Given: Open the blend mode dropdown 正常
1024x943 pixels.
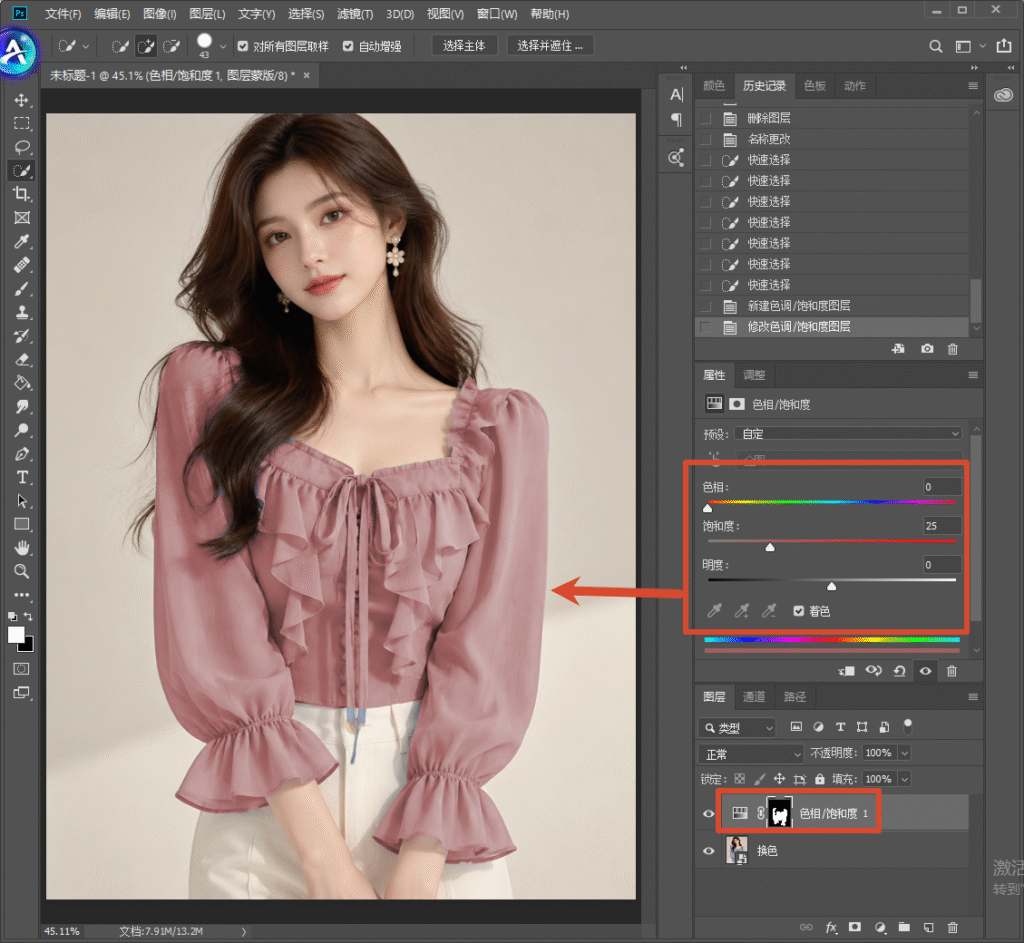Looking at the screenshot, I should point(750,754).
